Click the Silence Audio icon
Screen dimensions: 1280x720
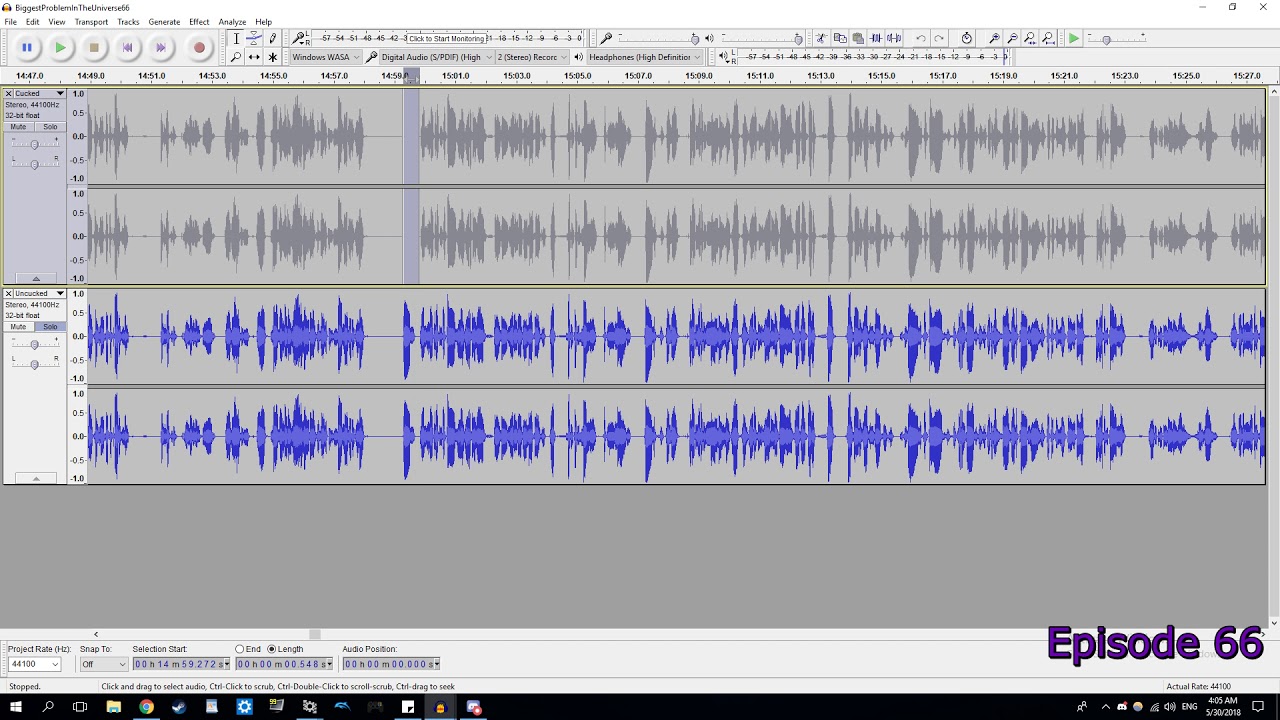[894, 39]
